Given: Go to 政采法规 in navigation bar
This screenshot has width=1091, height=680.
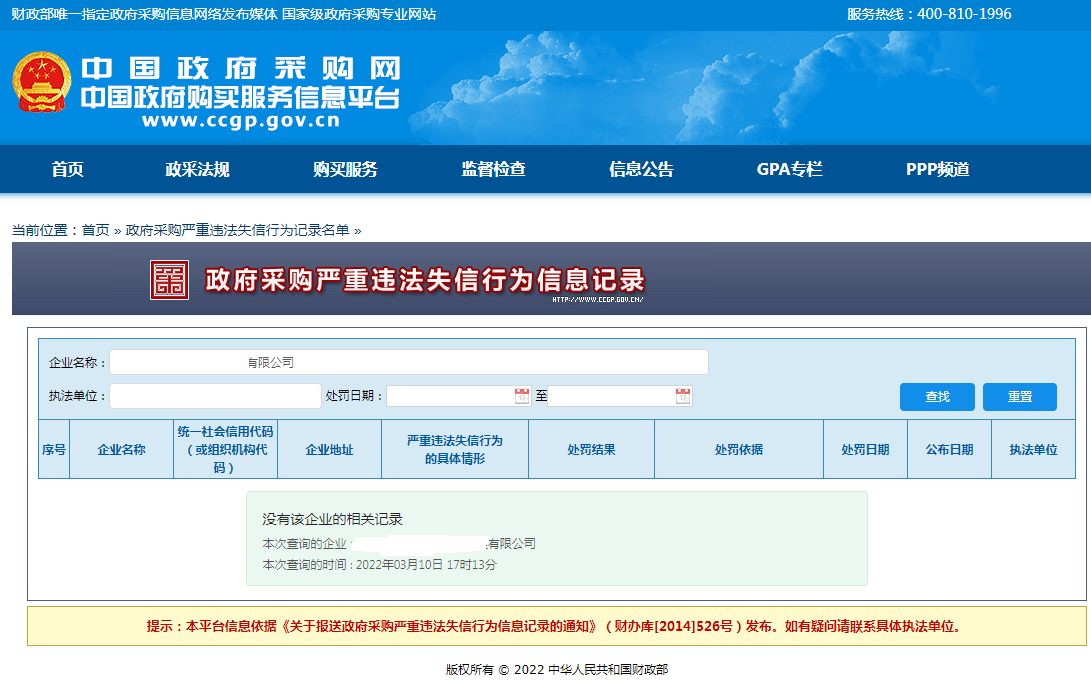Looking at the screenshot, I should [197, 169].
